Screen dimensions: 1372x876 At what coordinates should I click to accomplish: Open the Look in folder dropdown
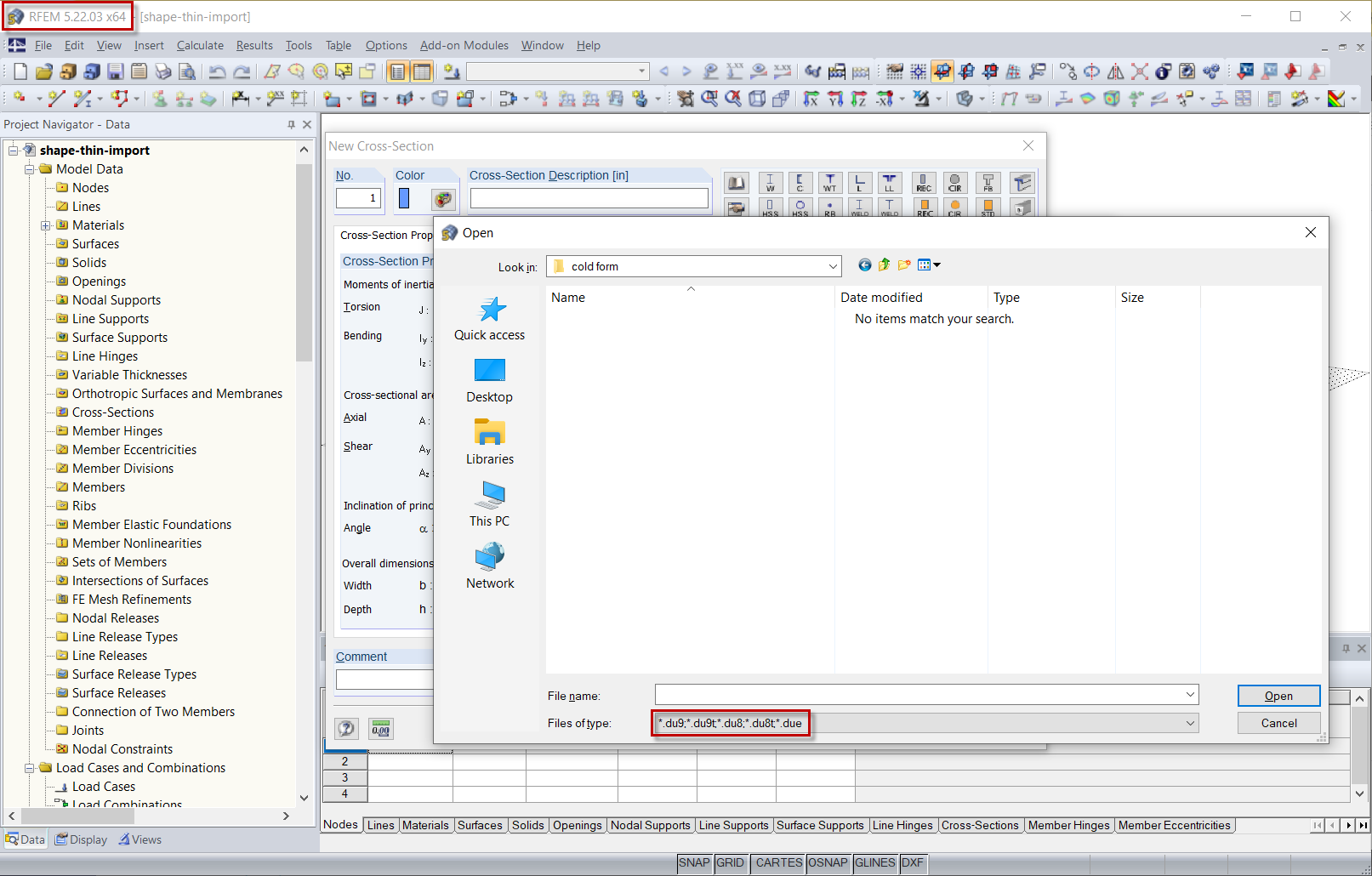click(832, 266)
